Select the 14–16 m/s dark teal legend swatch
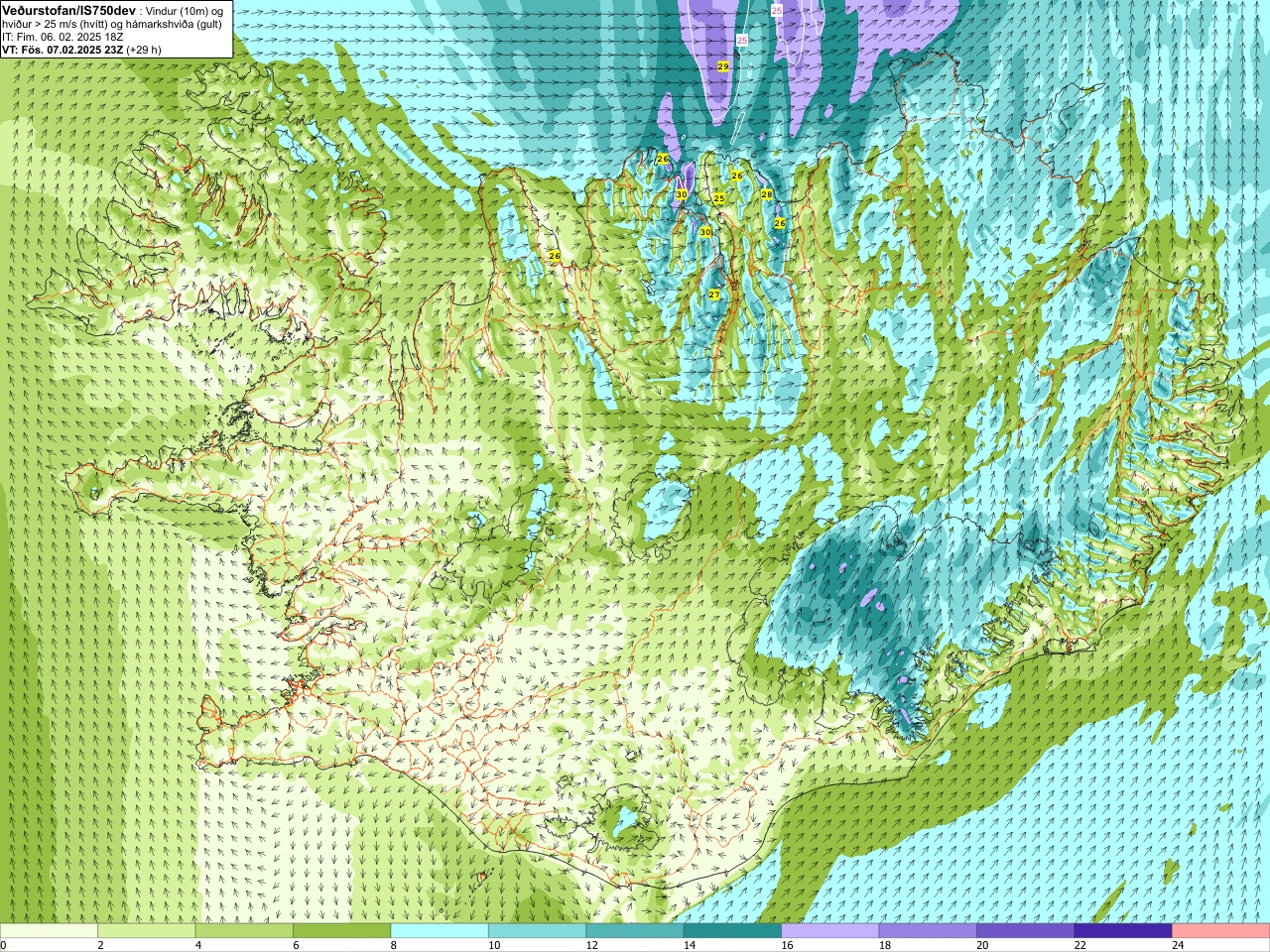This screenshot has height=952, width=1270. coord(732,931)
